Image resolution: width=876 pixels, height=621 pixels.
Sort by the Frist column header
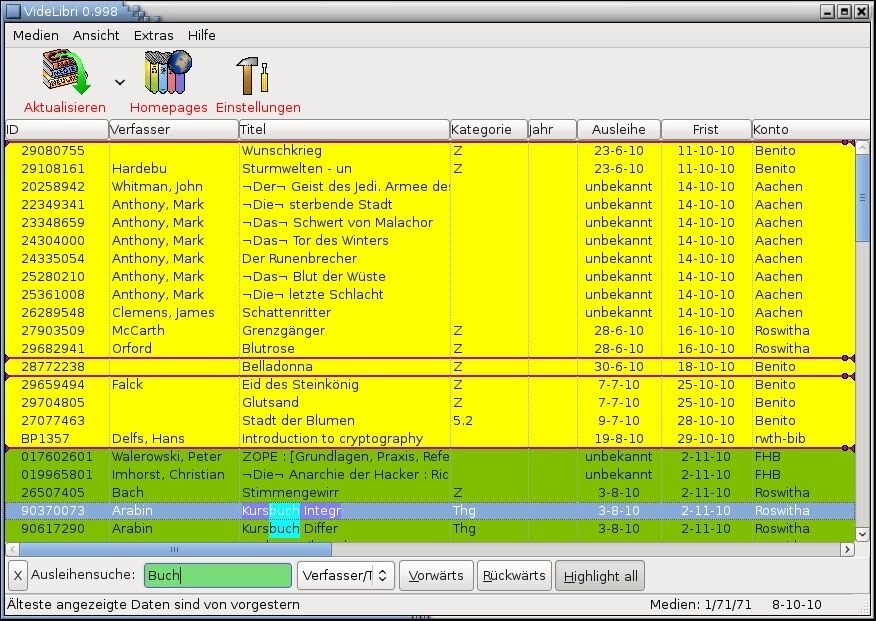click(x=705, y=130)
